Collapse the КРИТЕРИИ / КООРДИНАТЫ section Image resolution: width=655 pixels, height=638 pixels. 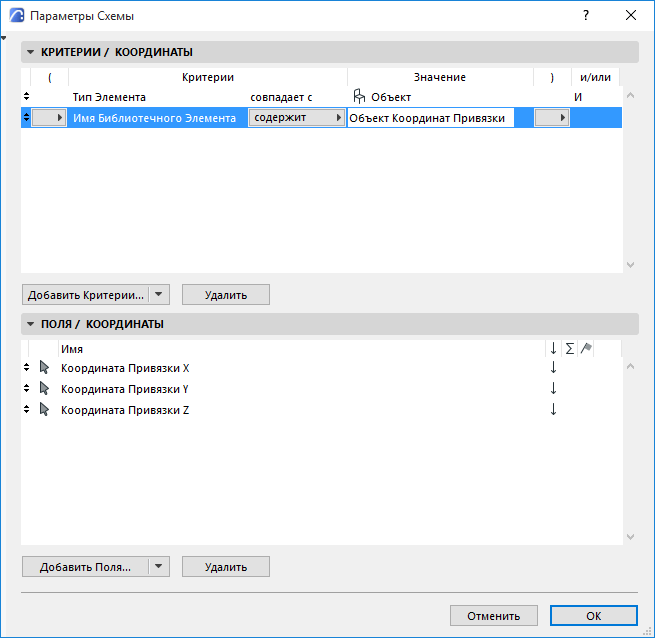coord(30,52)
